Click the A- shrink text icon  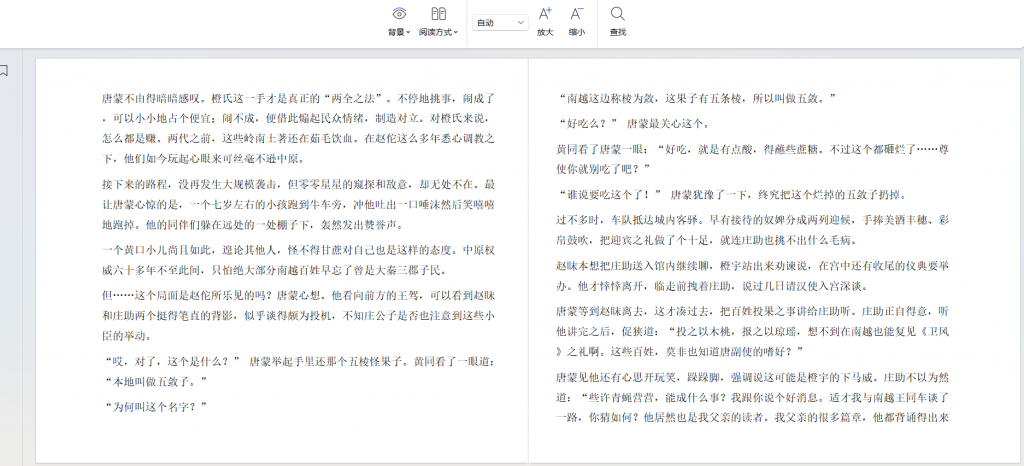577,14
